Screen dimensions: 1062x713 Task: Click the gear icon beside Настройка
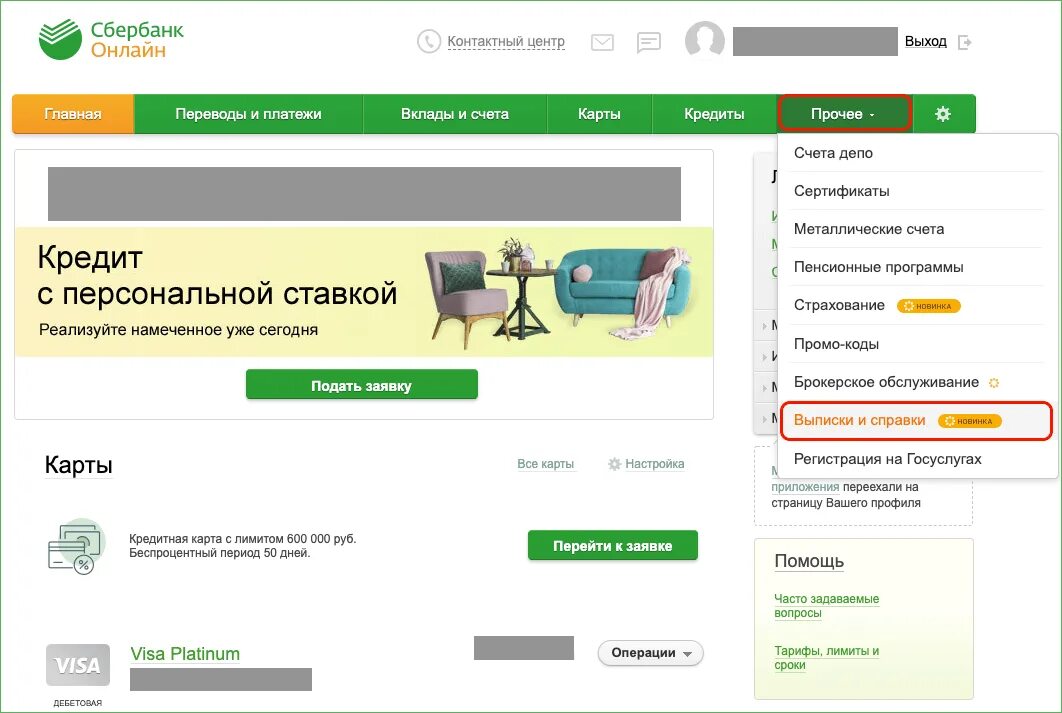tap(614, 464)
